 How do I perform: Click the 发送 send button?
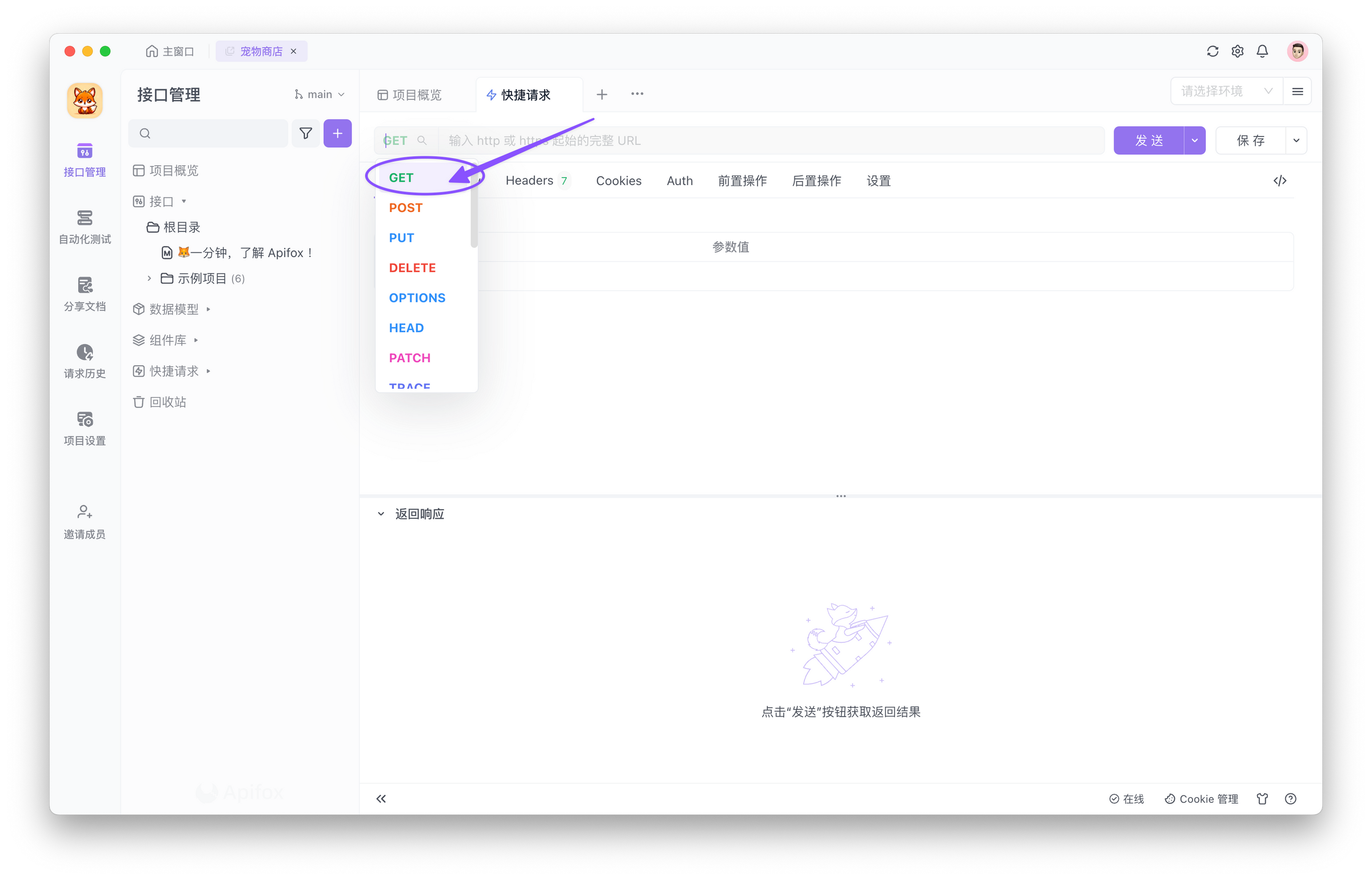pyautogui.click(x=1148, y=140)
